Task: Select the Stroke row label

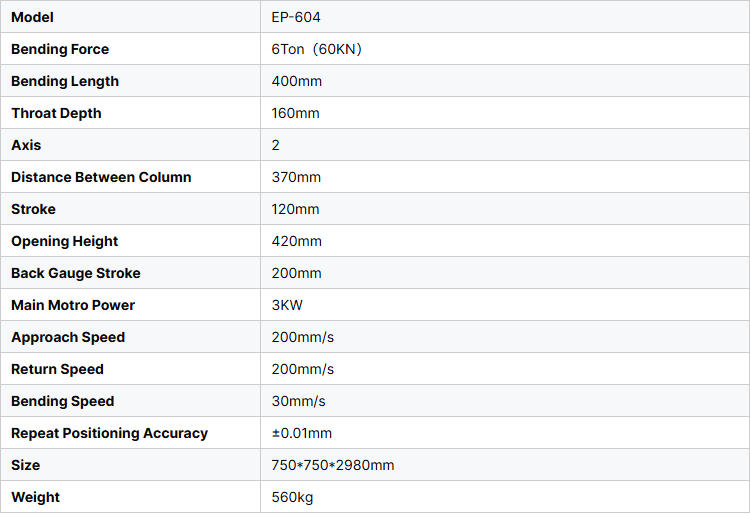Action: tap(33, 209)
